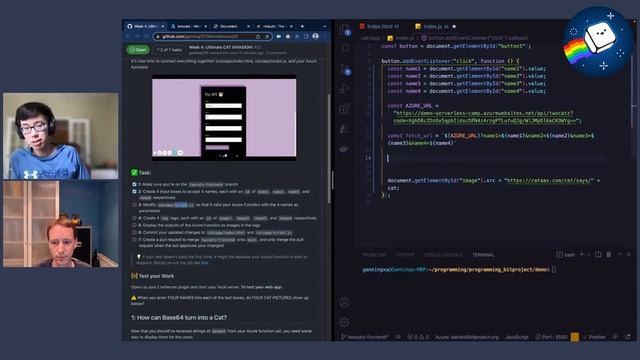Click the orange color square in the status bar

pyautogui.click(x=575, y=337)
